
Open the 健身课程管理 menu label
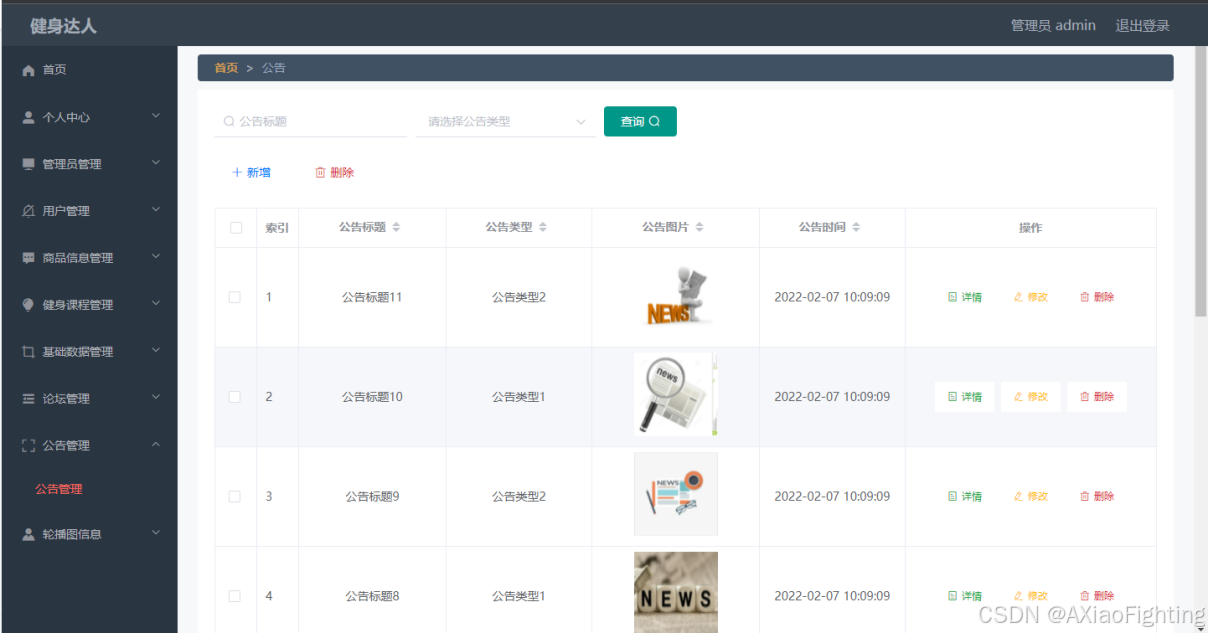click(x=78, y=305)
